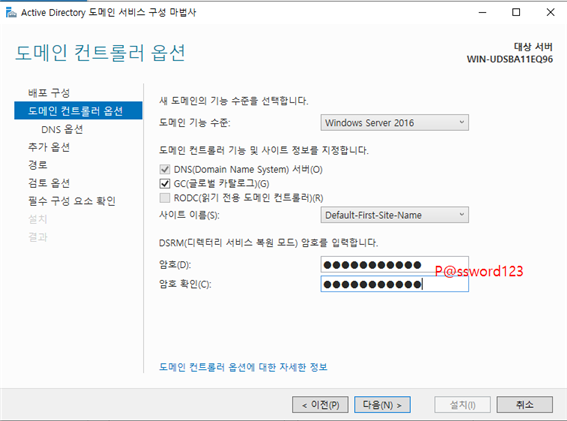Screen dimensions: 567x421
Task: Click the 도메인 컨트롤러 옵션 page heading
Action: pos(100,53)
